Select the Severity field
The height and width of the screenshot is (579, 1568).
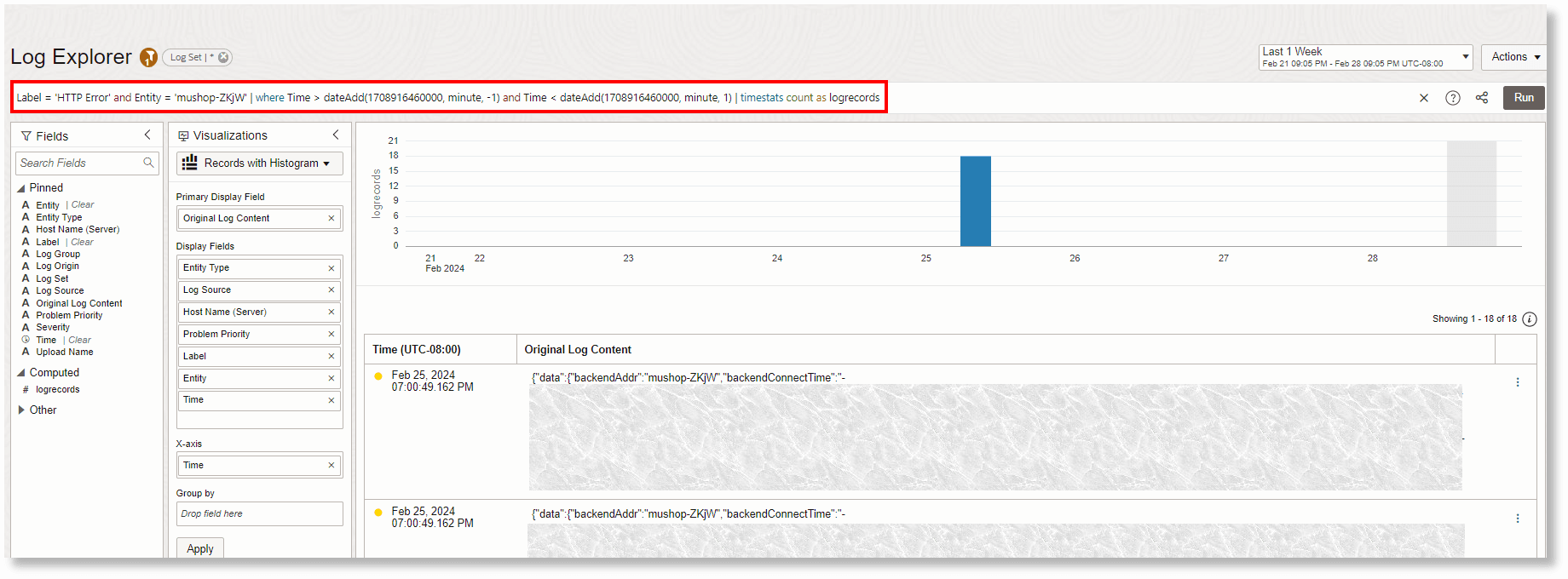(53, 327)
